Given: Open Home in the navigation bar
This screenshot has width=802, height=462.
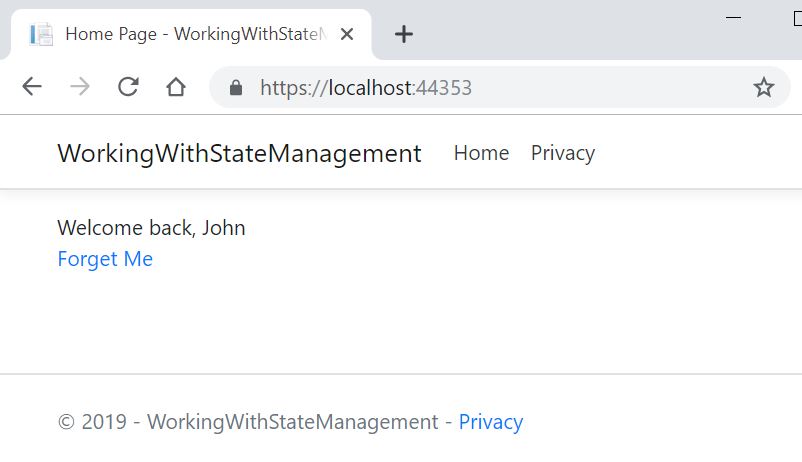Looking at the screenshot, I should coord(481,153).
